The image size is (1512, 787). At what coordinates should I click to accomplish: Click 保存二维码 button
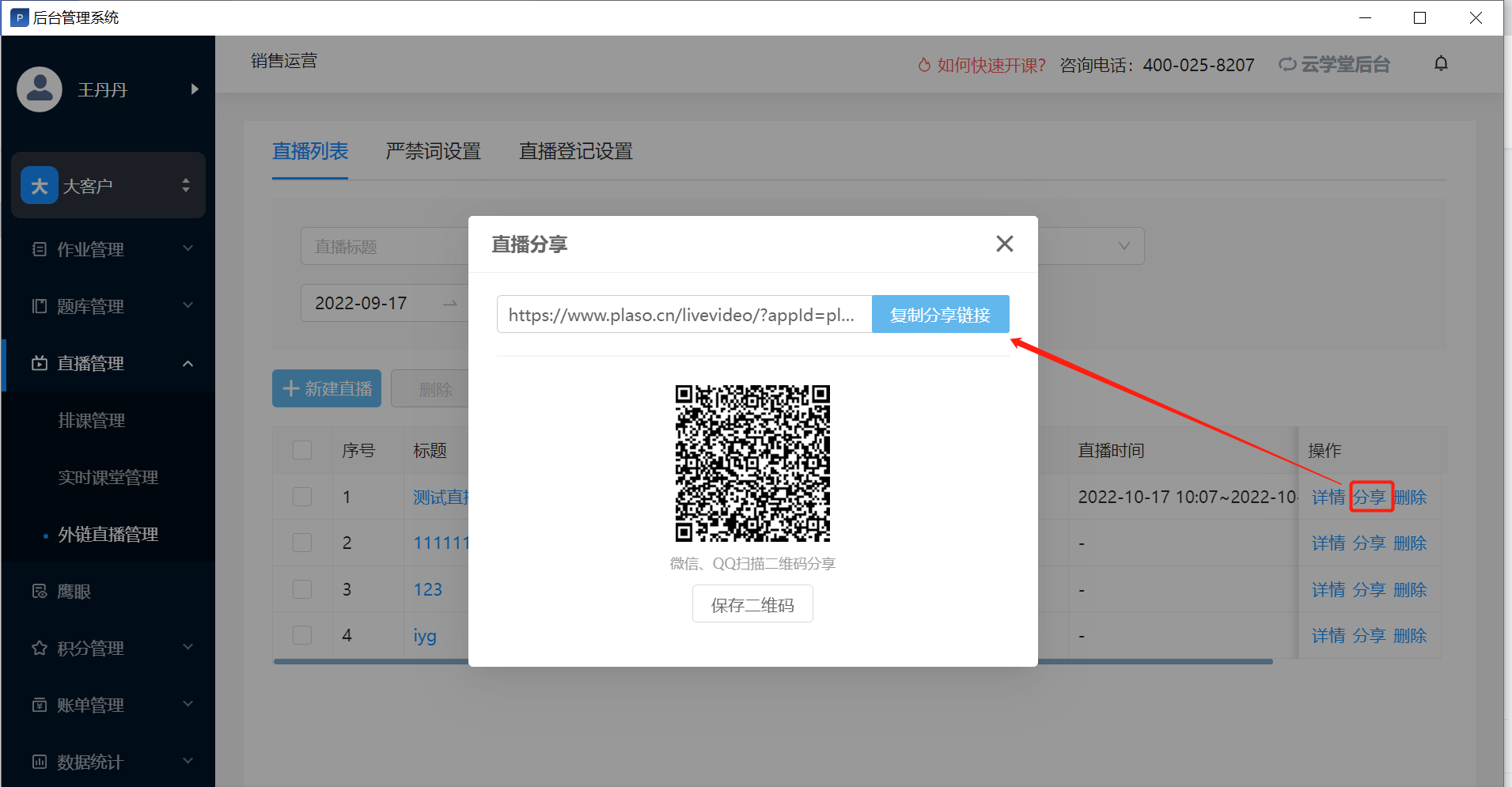coord(752,604)
